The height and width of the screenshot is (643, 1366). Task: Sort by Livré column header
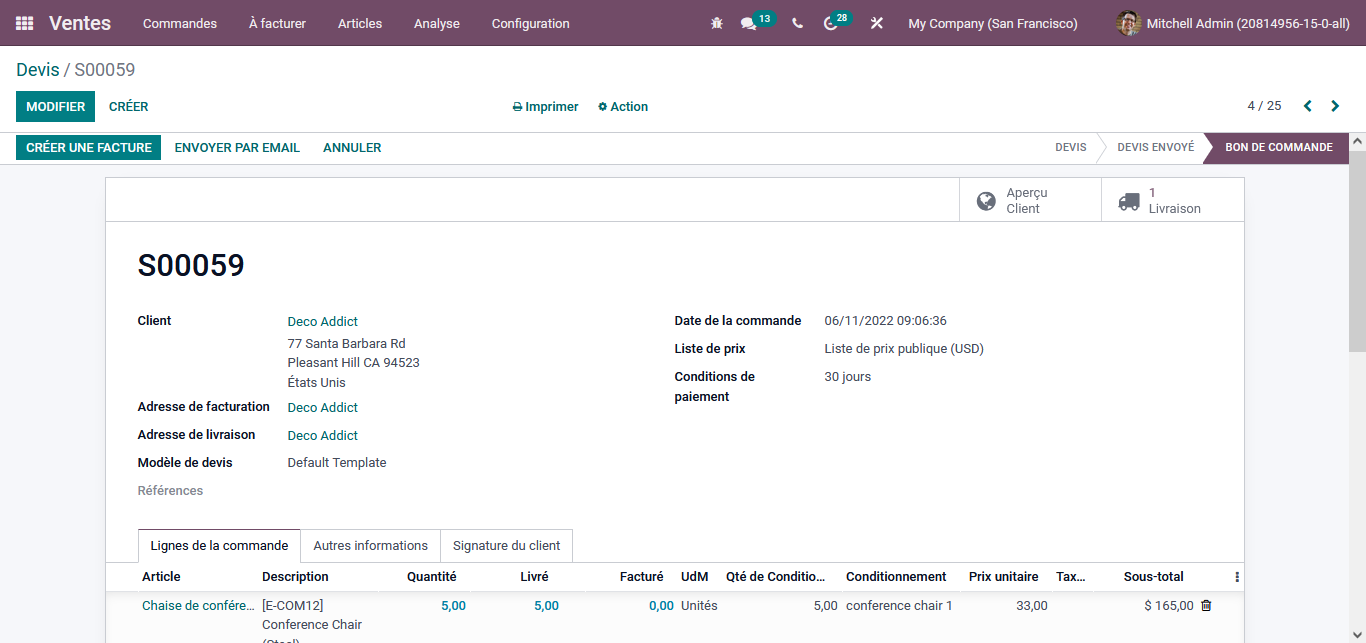pyautogui.click(x=534, y=577)
